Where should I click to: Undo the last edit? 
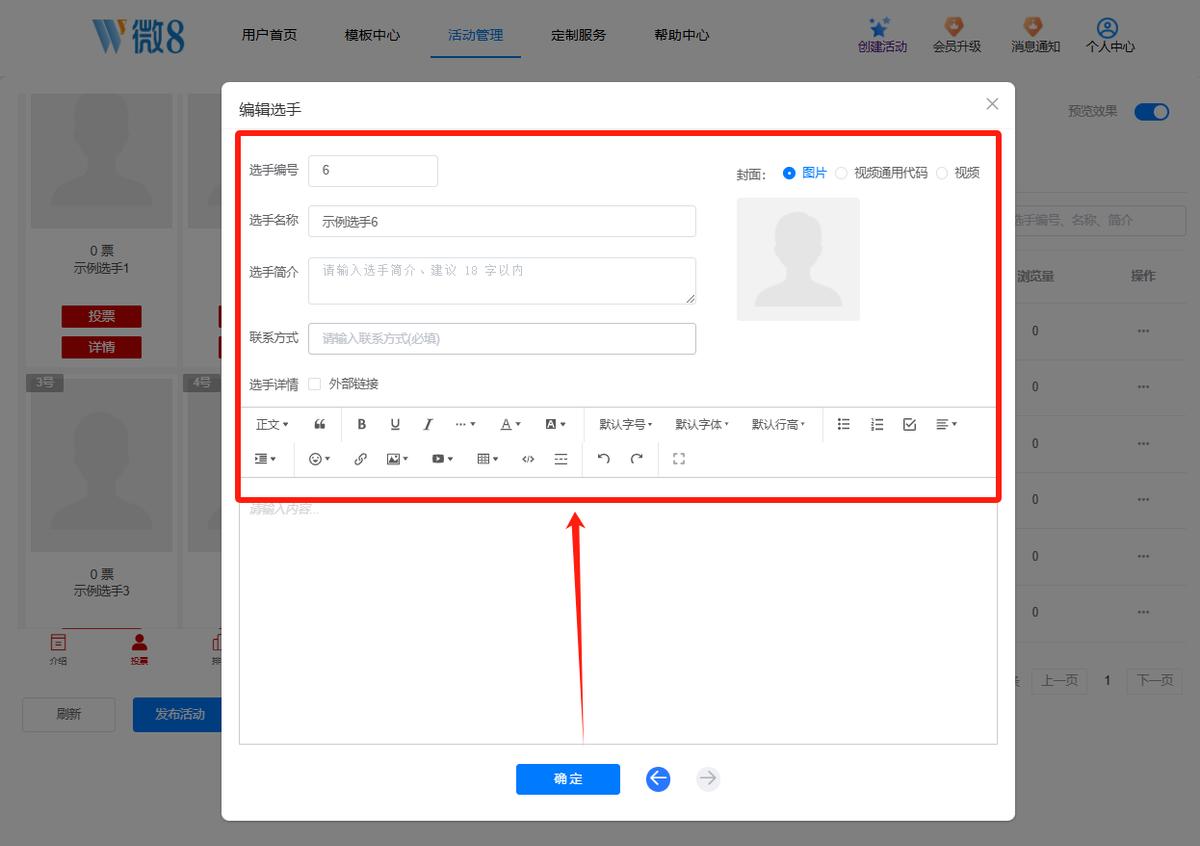tap(603, 459)
